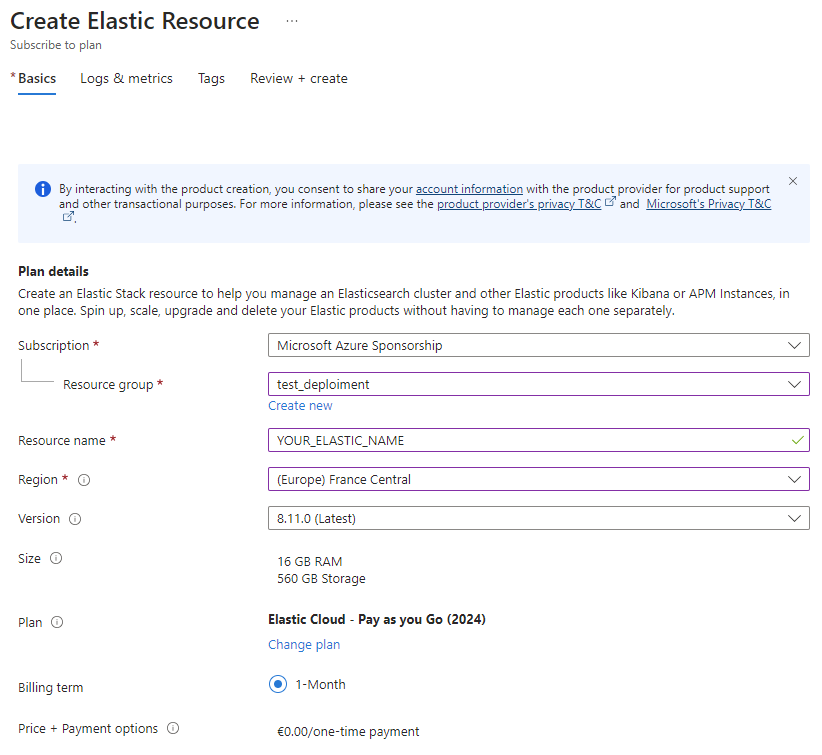Image resolution: width=822 pixels, height=755 pixels.
Task: Show info tooltip next to Region label
Action: (84, 480)
